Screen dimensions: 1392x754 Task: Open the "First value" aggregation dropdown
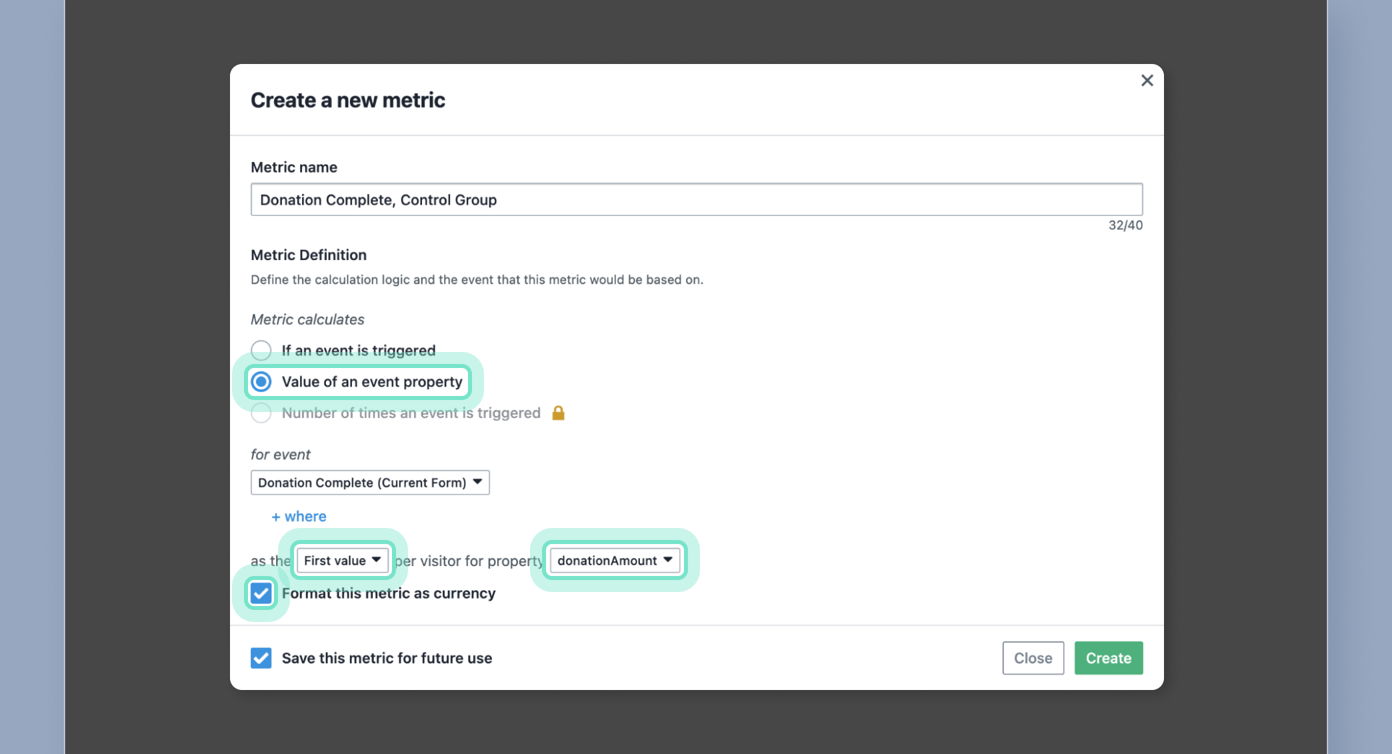pos(342,560)
